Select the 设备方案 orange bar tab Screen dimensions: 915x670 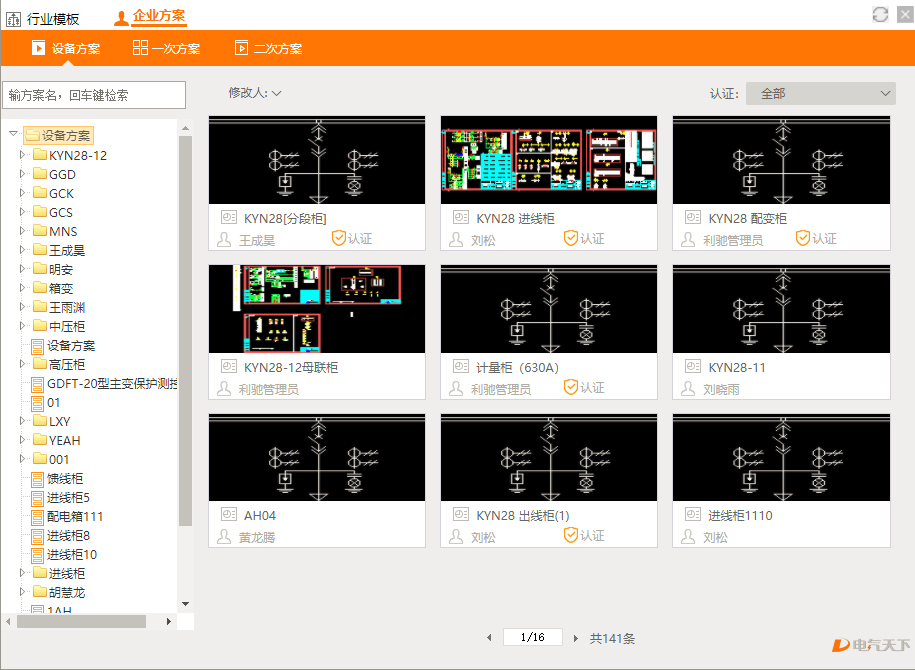pos(66,48)
